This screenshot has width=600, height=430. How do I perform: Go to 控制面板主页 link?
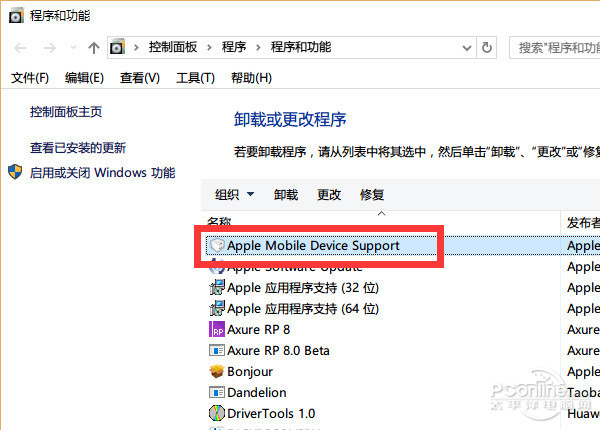66,112
